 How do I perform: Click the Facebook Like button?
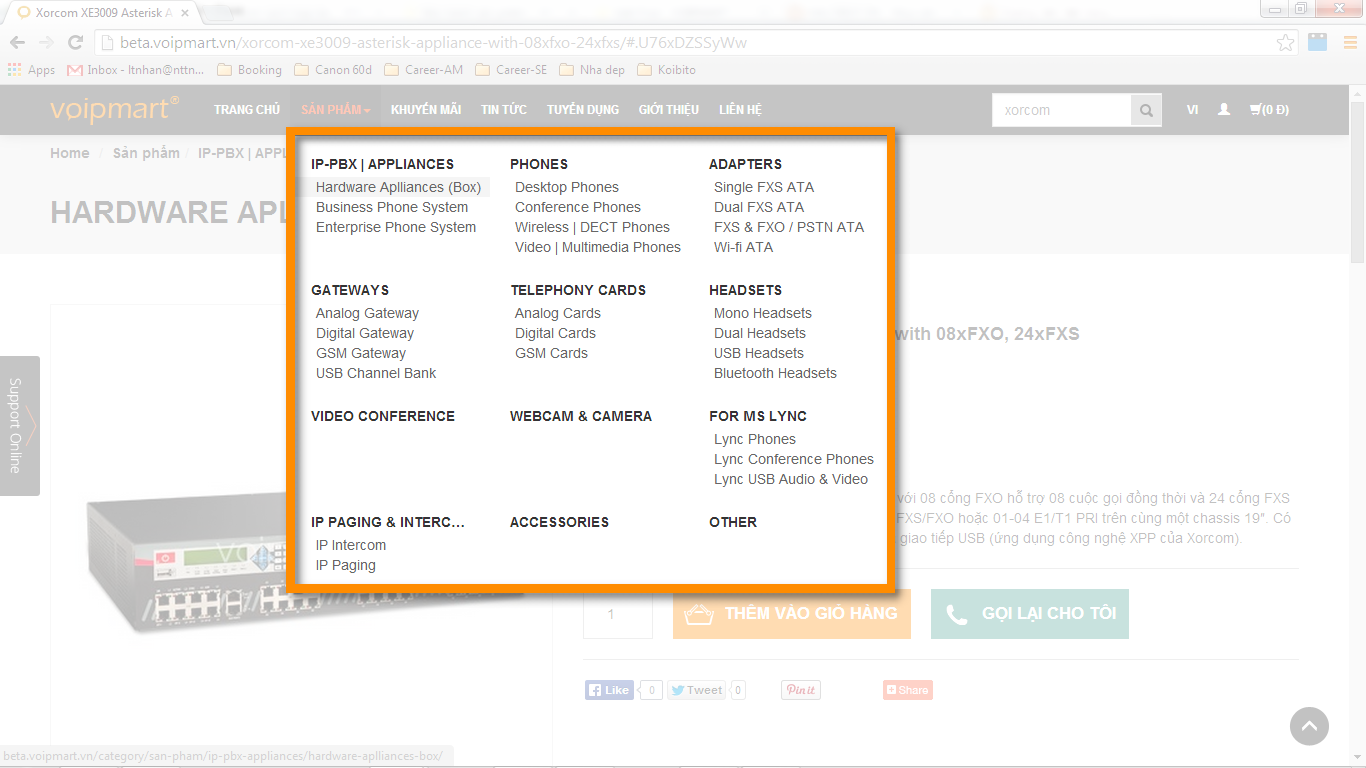click(x=609, y=690)
